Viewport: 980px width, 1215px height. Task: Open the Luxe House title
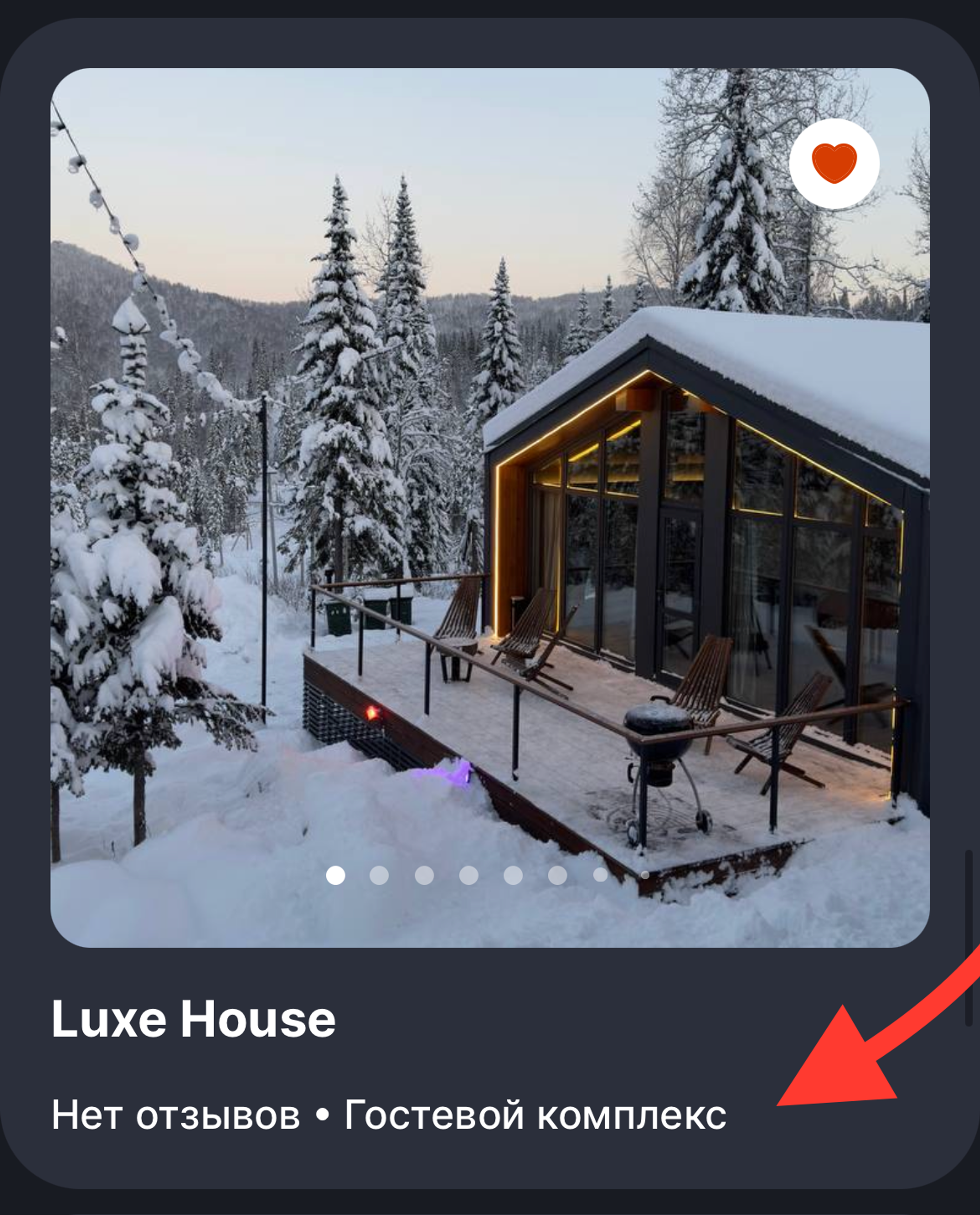click(x=193, y=1018)
